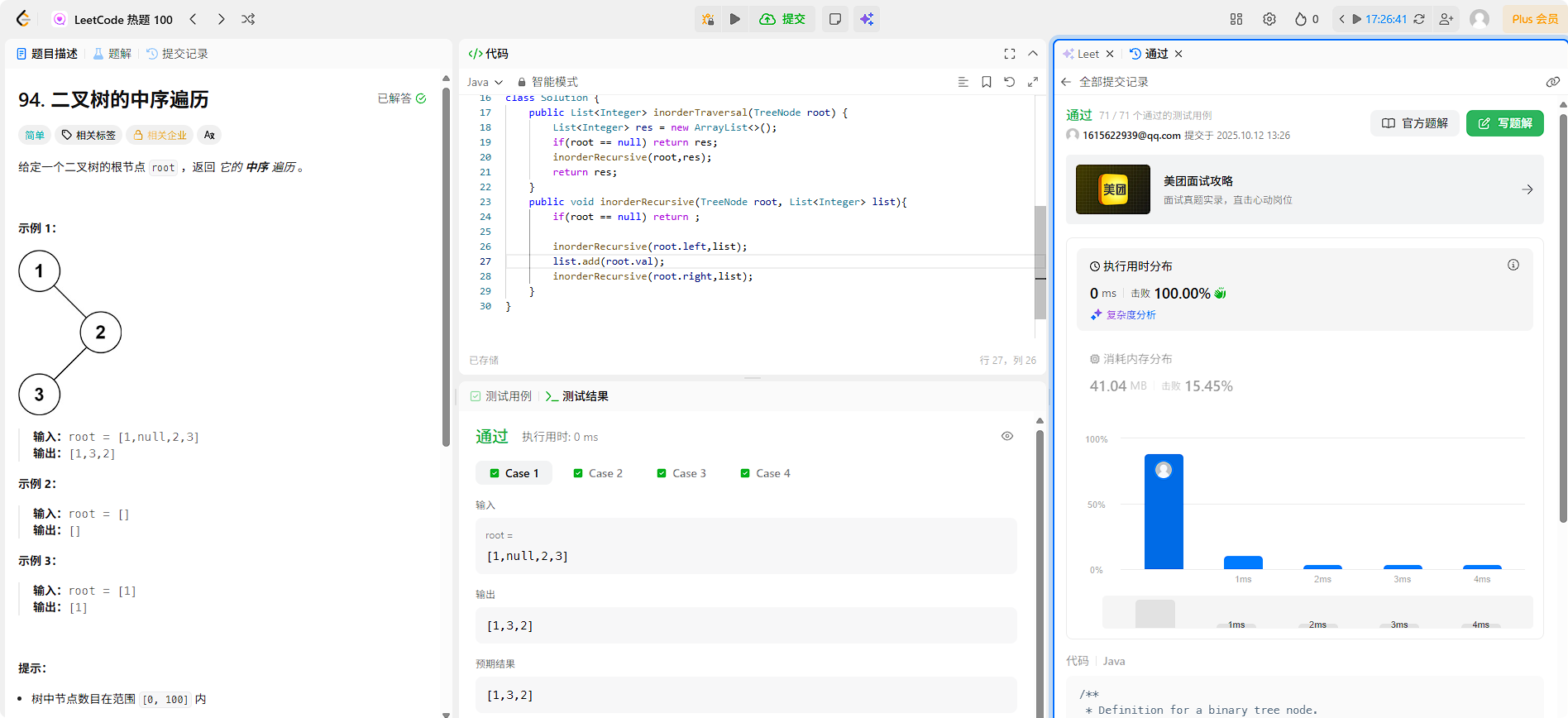
Task: Open the layout grid icon
Action: 1236,19
